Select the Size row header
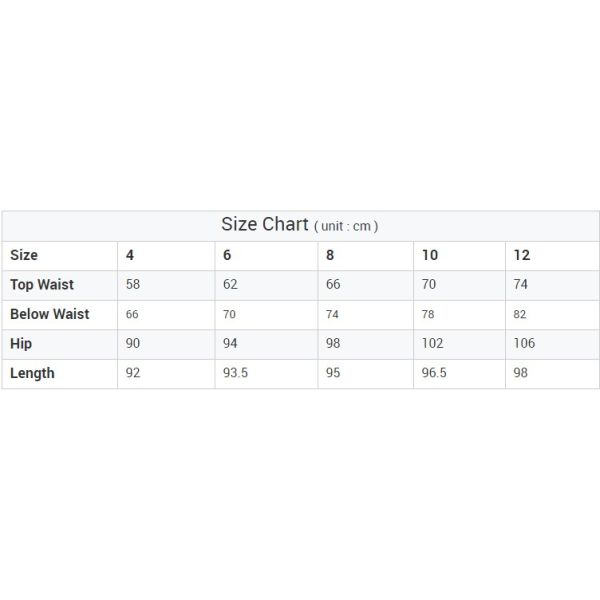The width and height of the screenshot is (600, 600). [x=24, y=255]
